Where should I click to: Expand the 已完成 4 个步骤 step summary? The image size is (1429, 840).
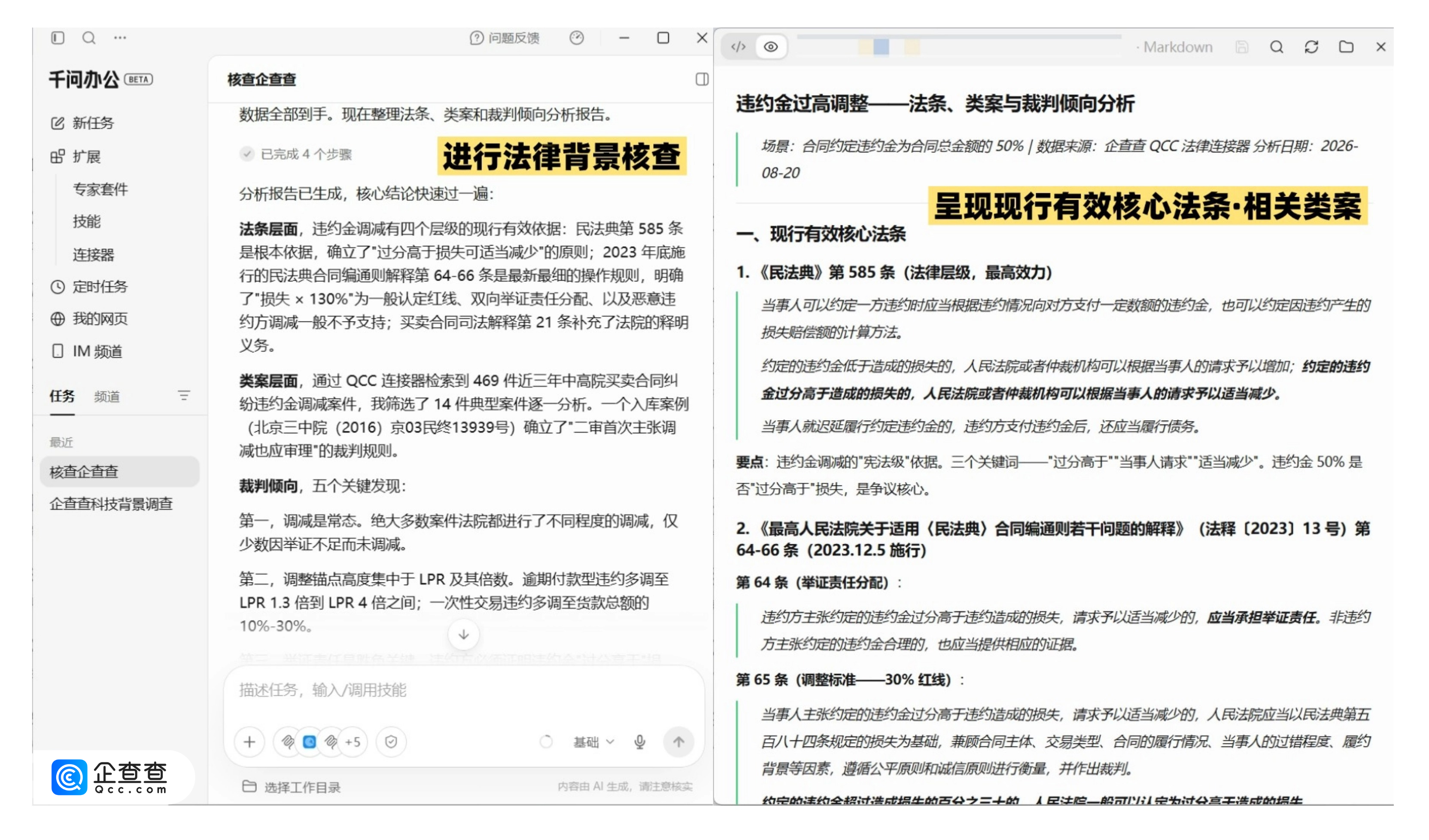coord(295,154)
